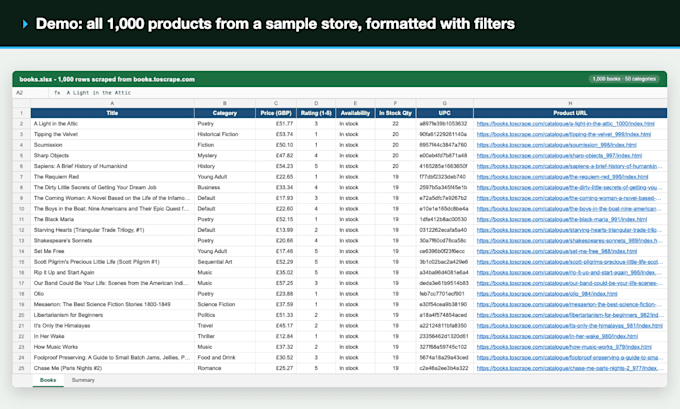Switch to the Summary sheet tab
This screenshot has width=680, height=409.
(83, 380)
